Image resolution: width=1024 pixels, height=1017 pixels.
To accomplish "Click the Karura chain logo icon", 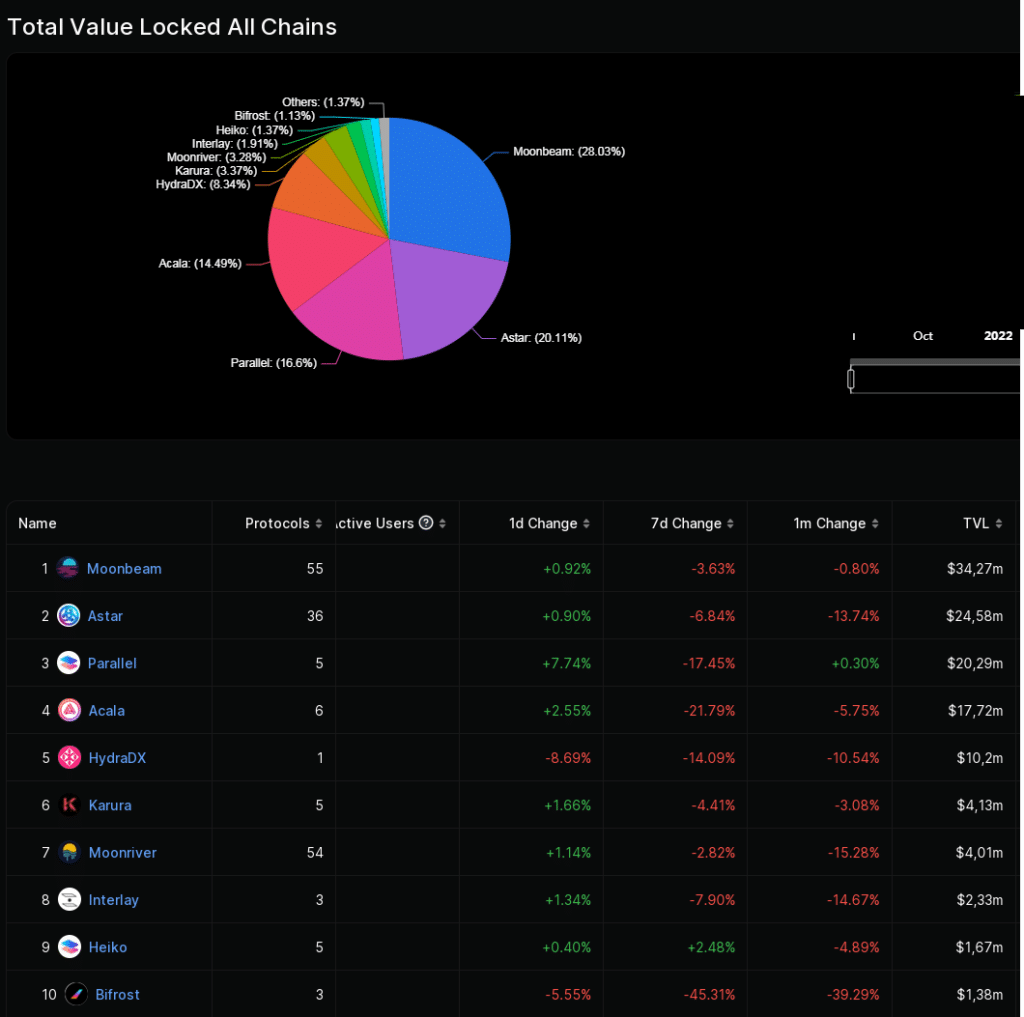I will [x=69, y=805].
